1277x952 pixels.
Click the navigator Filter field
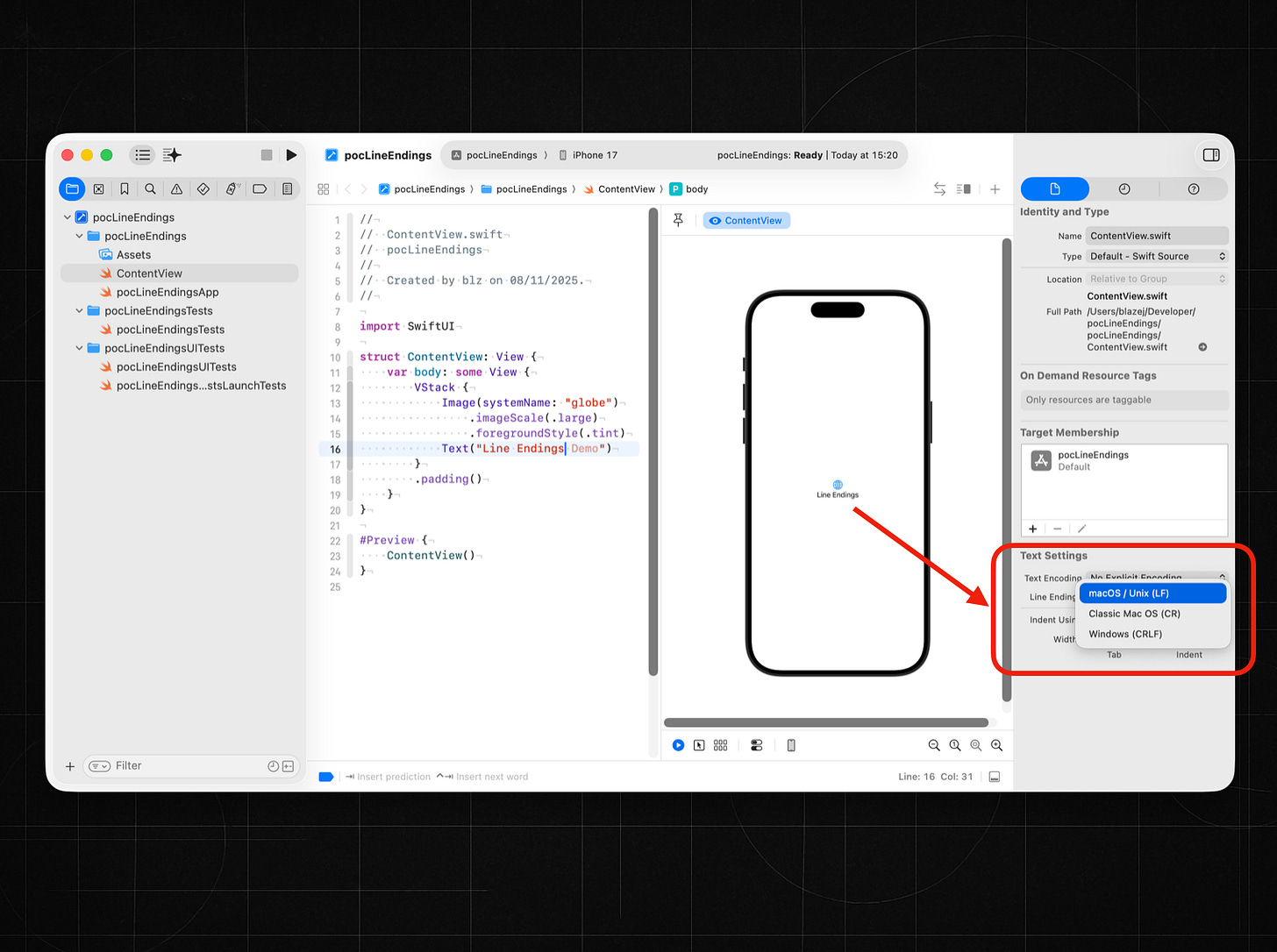pyautogui.click(x=191, y=766)
